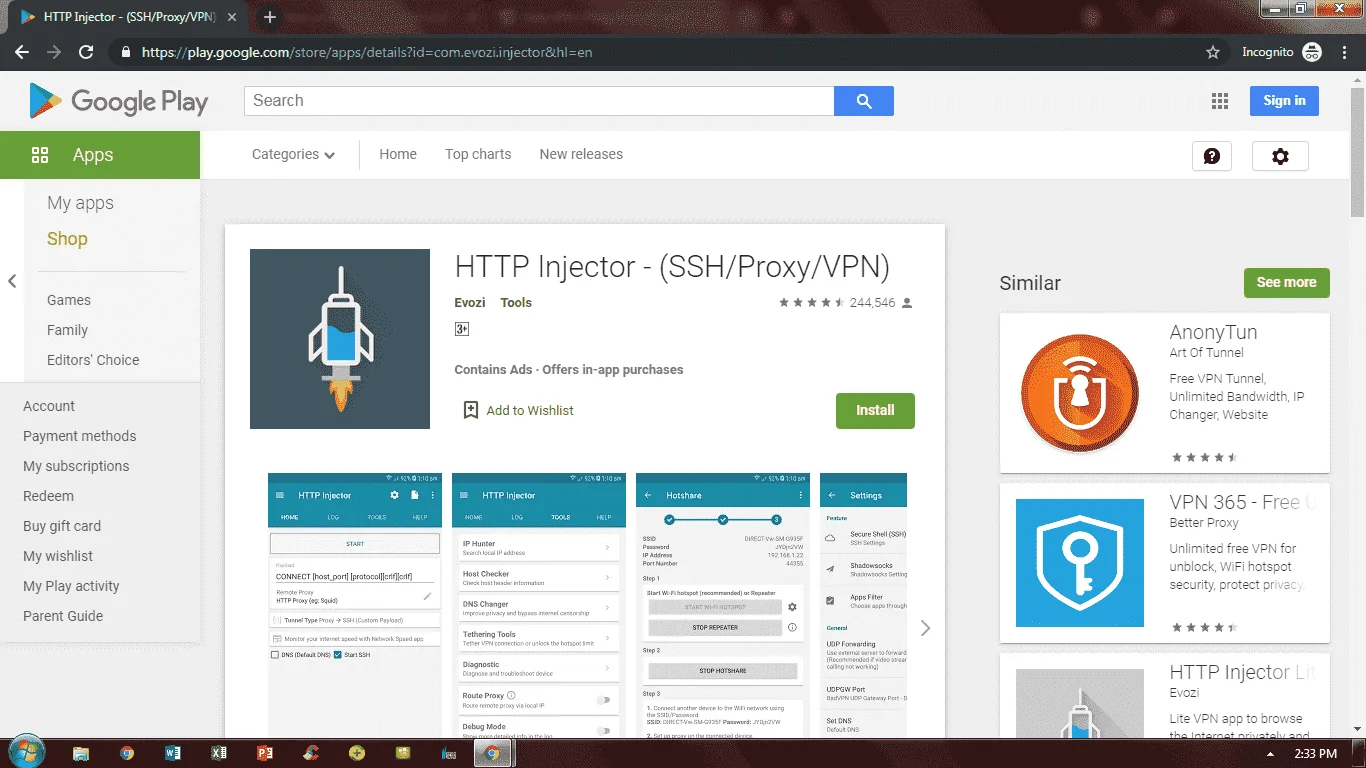Open the Chrome three-dot menu

pyautogui.click(x=1344, y=52)
